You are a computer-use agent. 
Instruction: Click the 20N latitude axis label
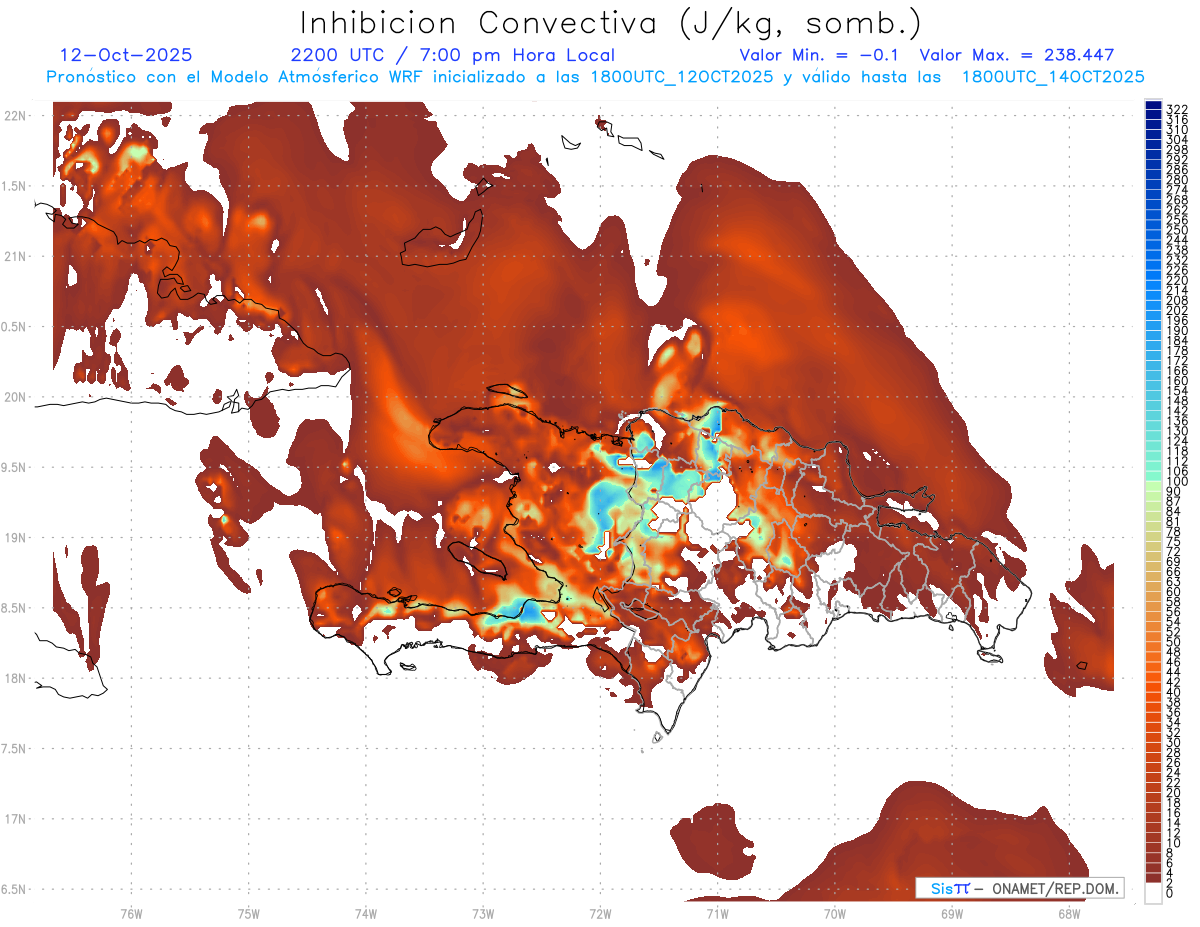click(15, 397)
